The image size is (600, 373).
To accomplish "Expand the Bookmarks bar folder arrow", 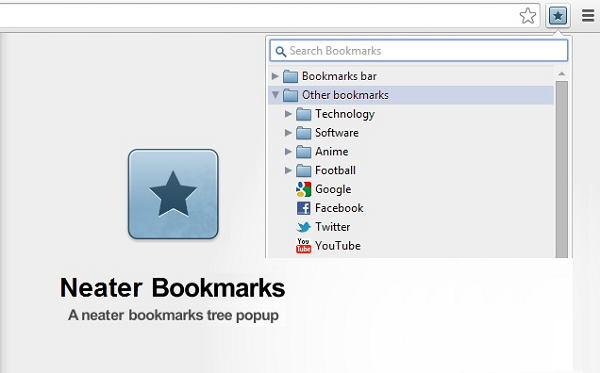I will point(275,76).
